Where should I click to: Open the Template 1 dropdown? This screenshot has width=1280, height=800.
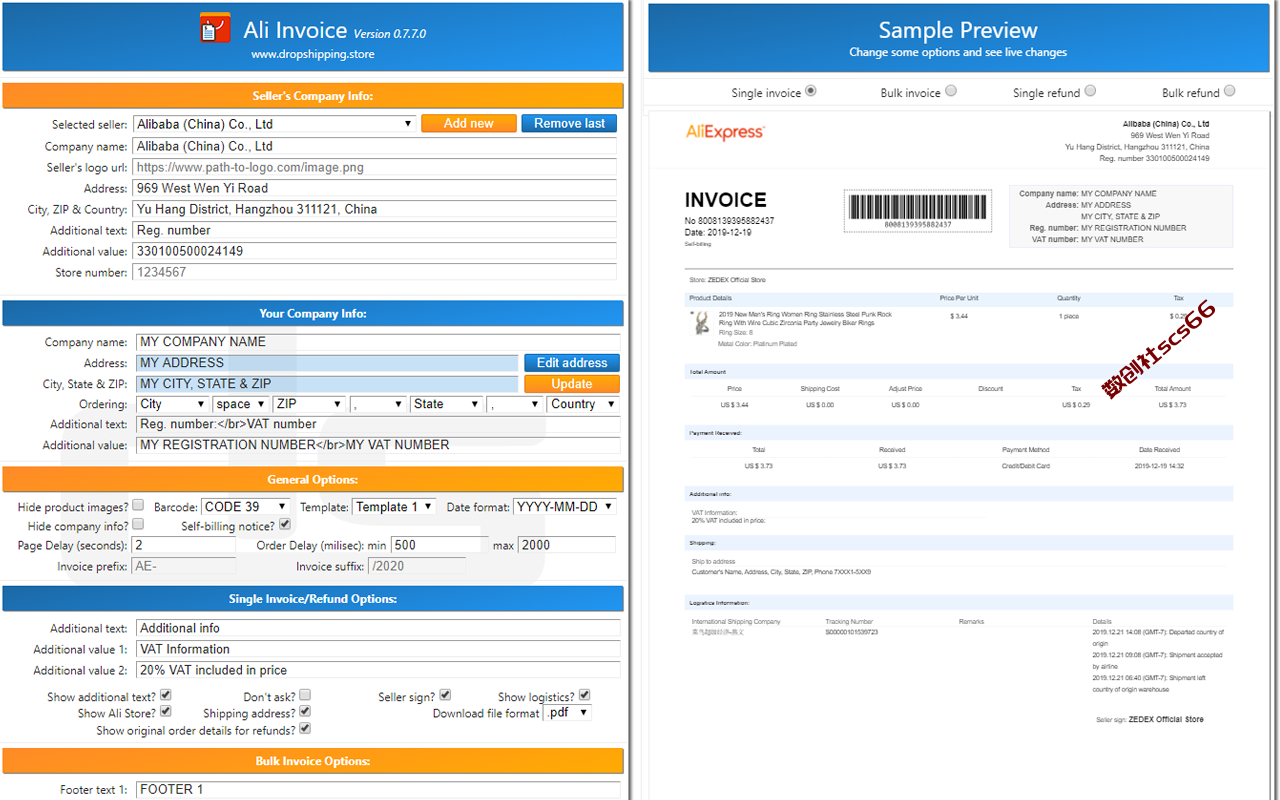click(394, 507)
